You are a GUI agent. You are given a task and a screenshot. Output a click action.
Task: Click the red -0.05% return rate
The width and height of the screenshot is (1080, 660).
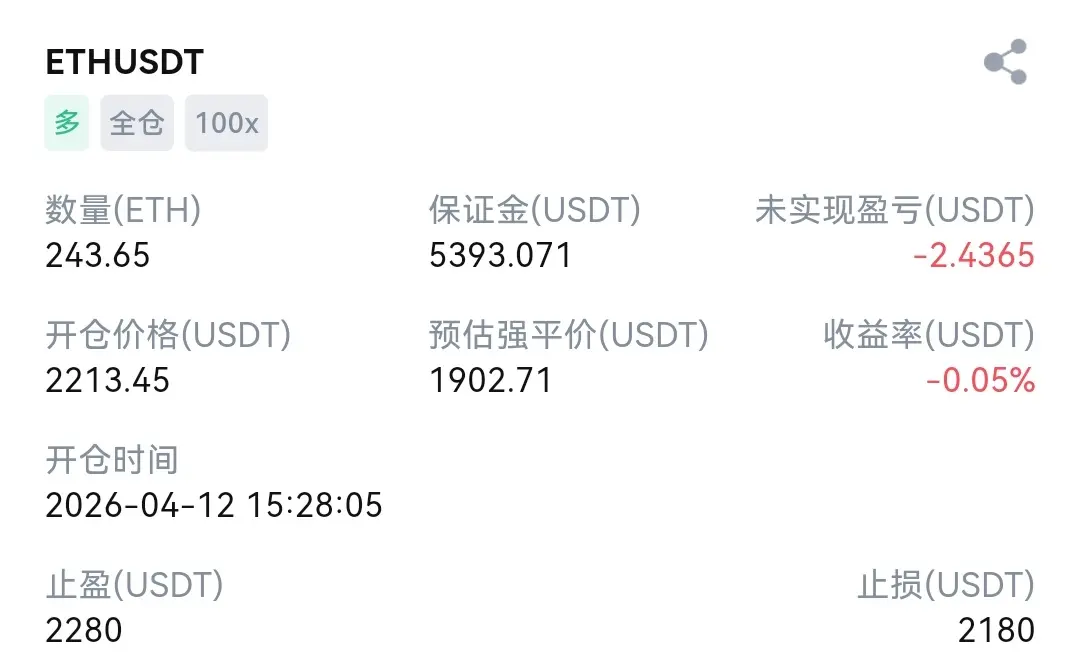(980, 381)
